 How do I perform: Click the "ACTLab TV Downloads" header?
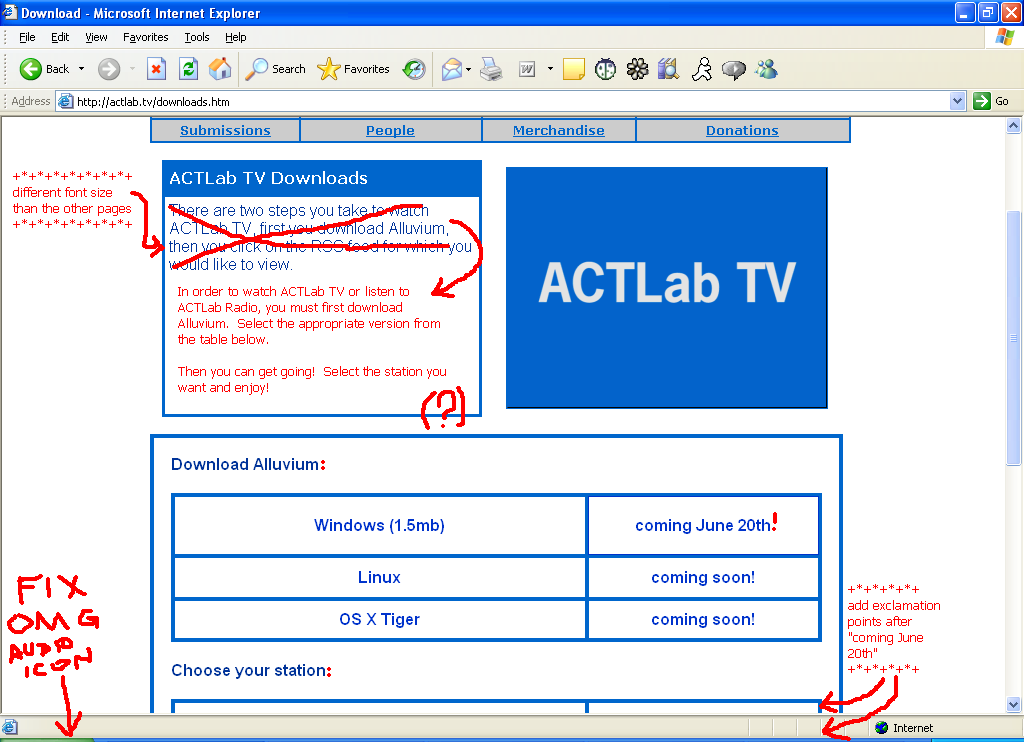pos(268,178)
